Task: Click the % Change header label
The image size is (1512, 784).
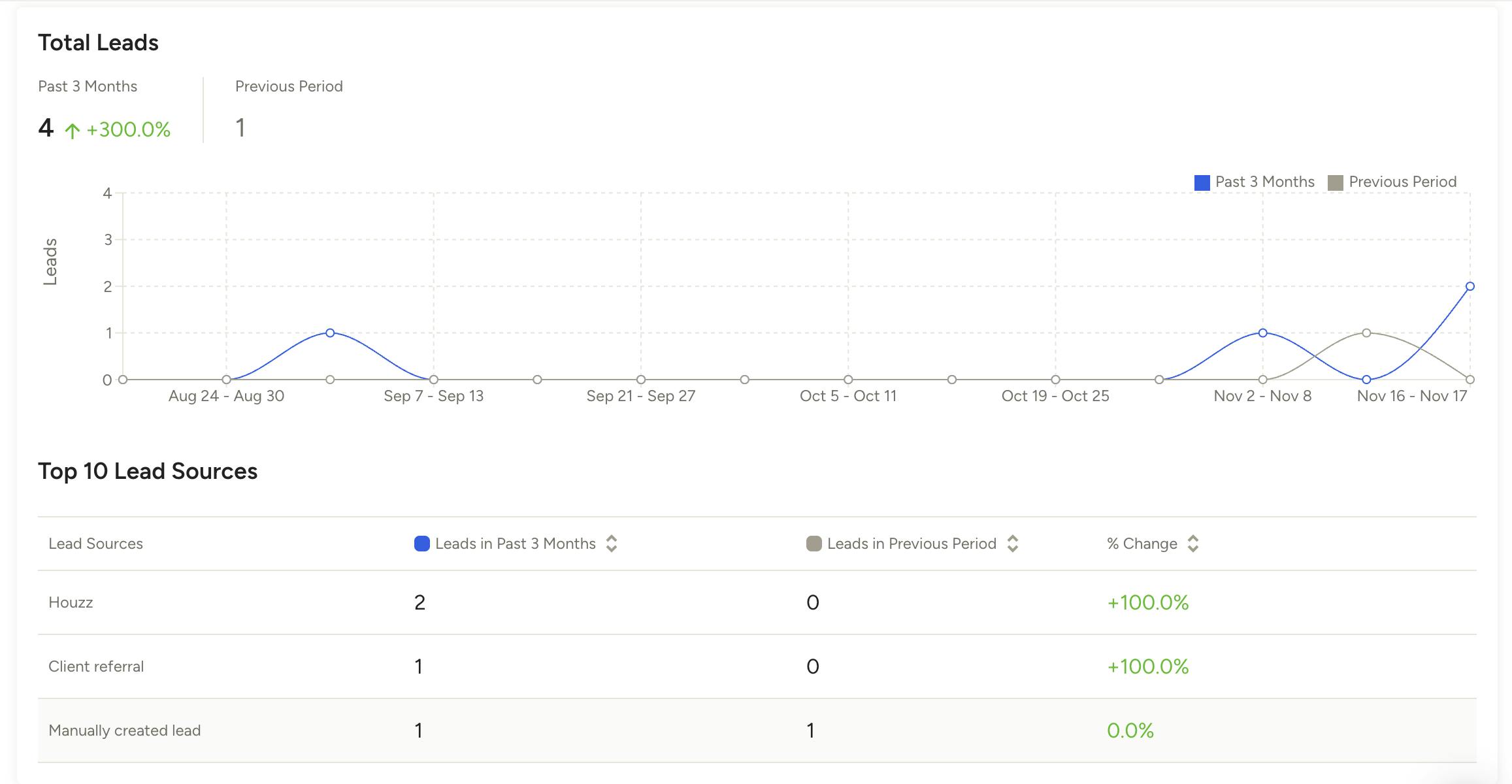Action: [x=1142, y=544]
